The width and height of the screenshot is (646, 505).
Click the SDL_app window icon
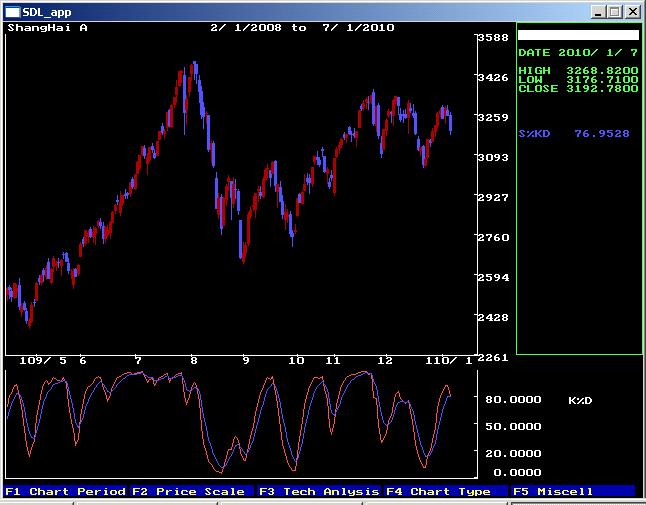tap(12, 12)
